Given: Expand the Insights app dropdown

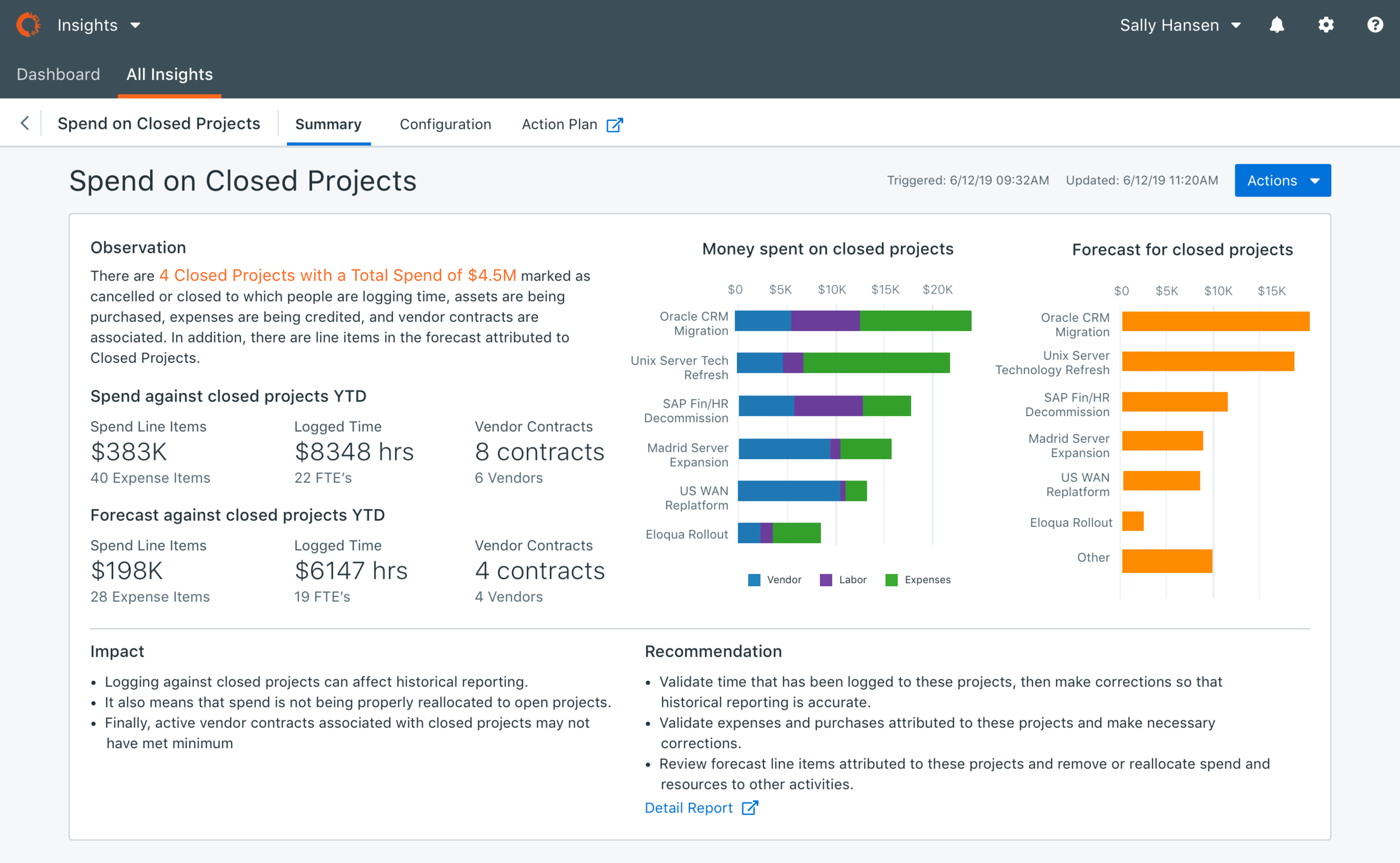Looking at the screenshot, I should (98, 25).
